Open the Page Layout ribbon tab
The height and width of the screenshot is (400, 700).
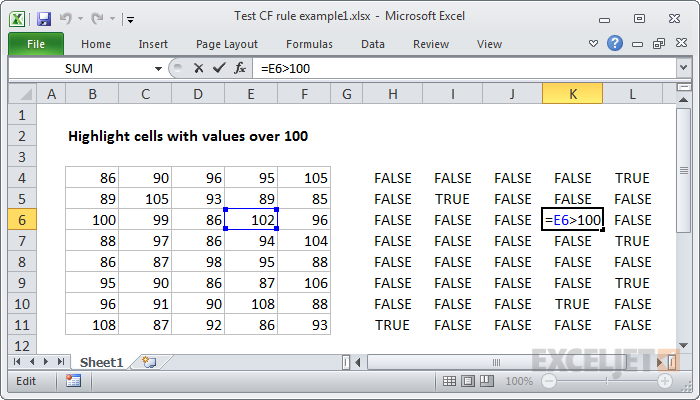[x=227, y=44]
